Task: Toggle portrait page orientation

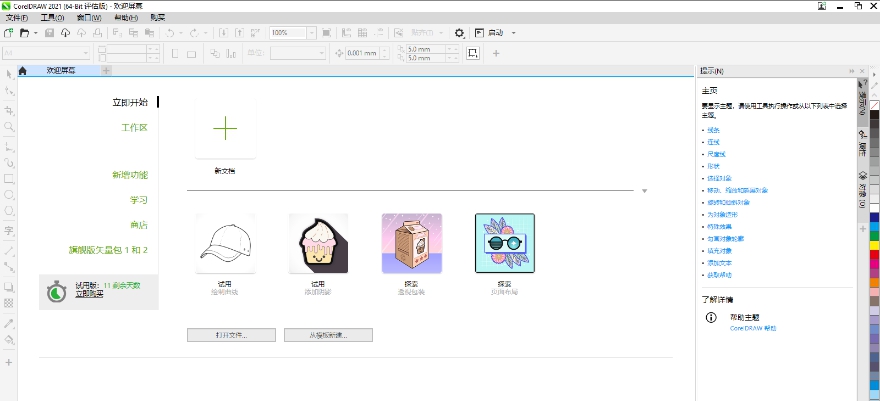Action: click(x=175, y=54)
